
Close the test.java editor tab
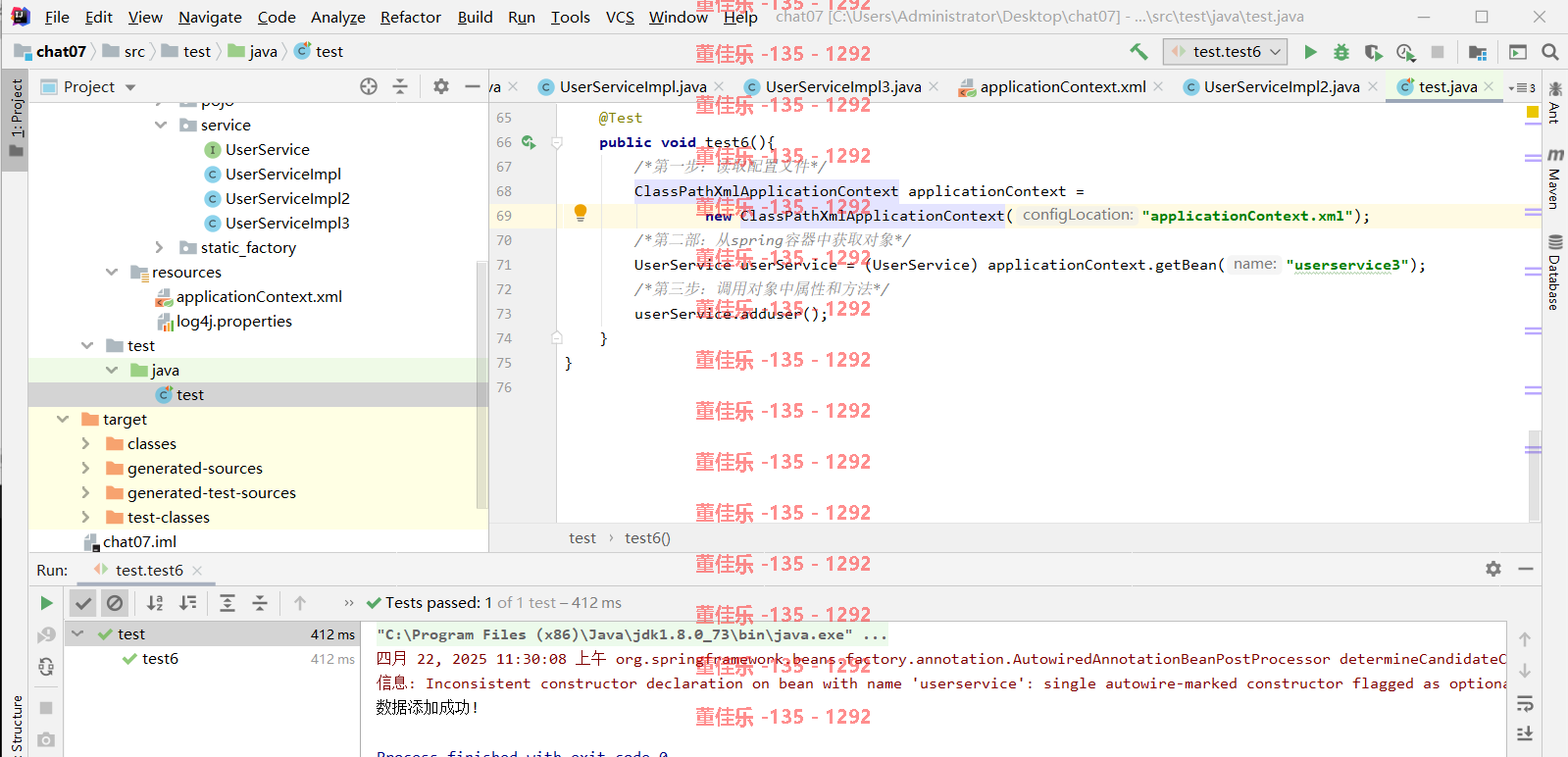(1489, 87)
